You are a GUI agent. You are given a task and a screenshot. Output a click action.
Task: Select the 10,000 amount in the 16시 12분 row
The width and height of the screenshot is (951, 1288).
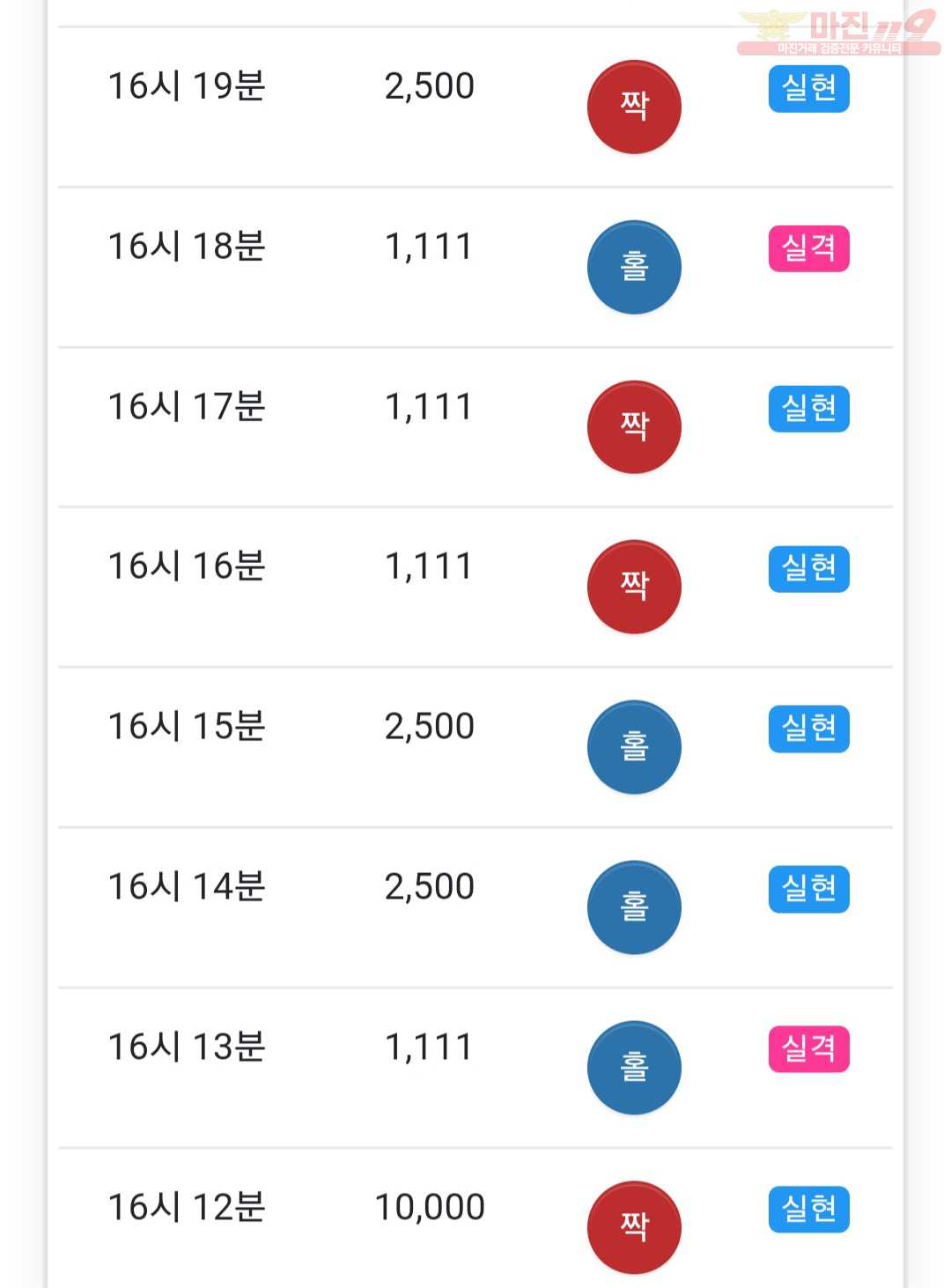[430, 1207]
